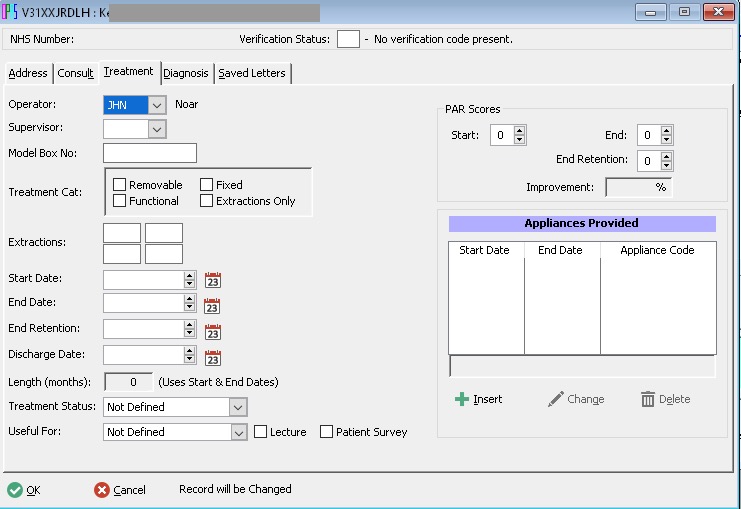The image size is (741, 509).
Task: Open the End Retention calendar picker
Action: click(212, 331)
